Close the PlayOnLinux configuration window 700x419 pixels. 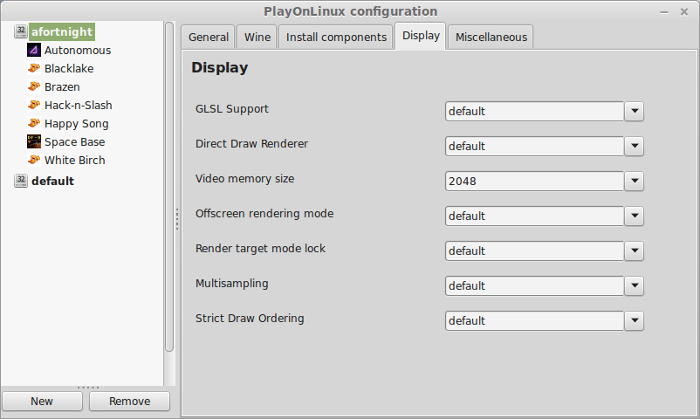pos(684,12)
